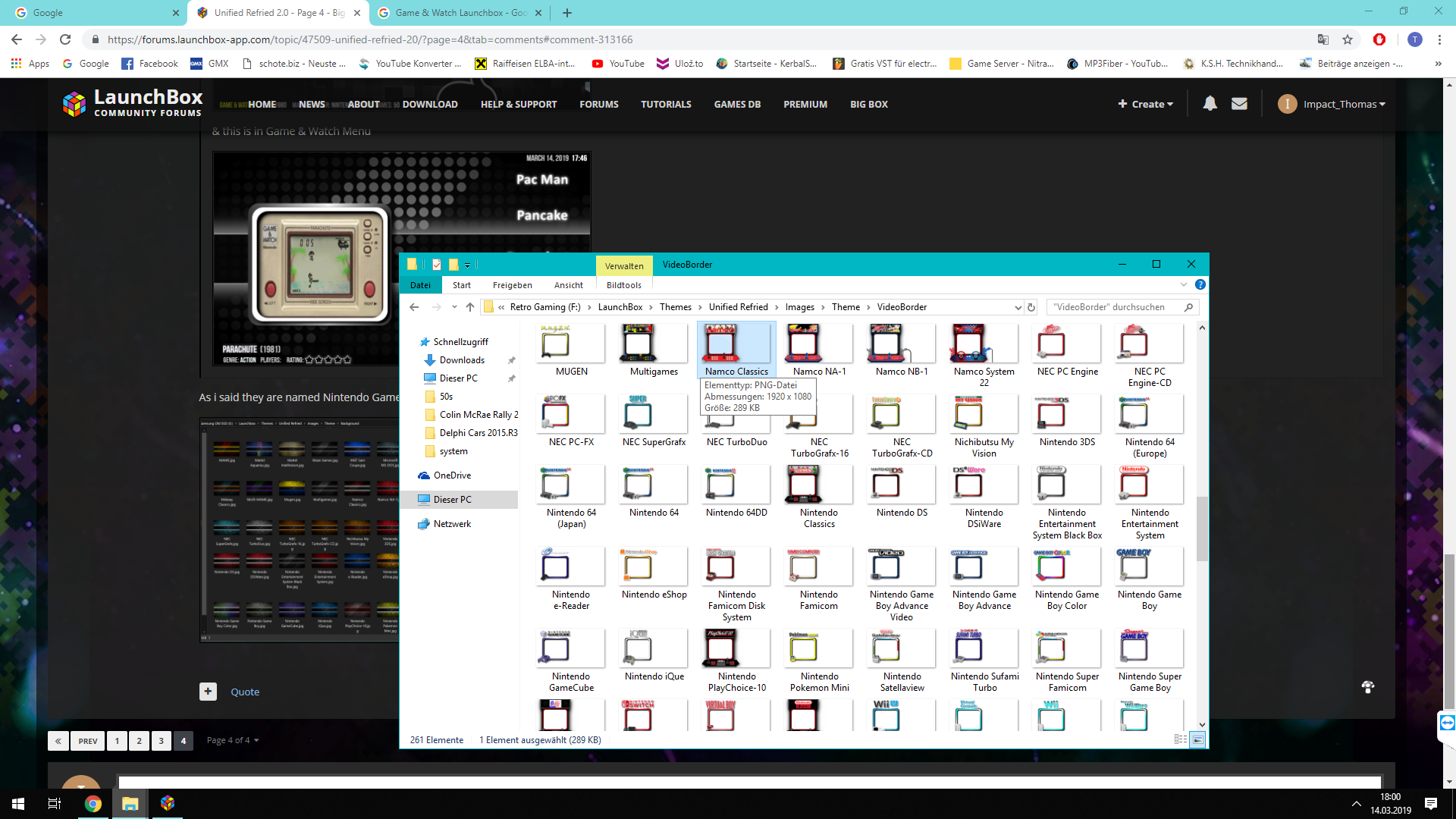
Task: Open recent locations dropdown in Explorer
Action: 454,307
